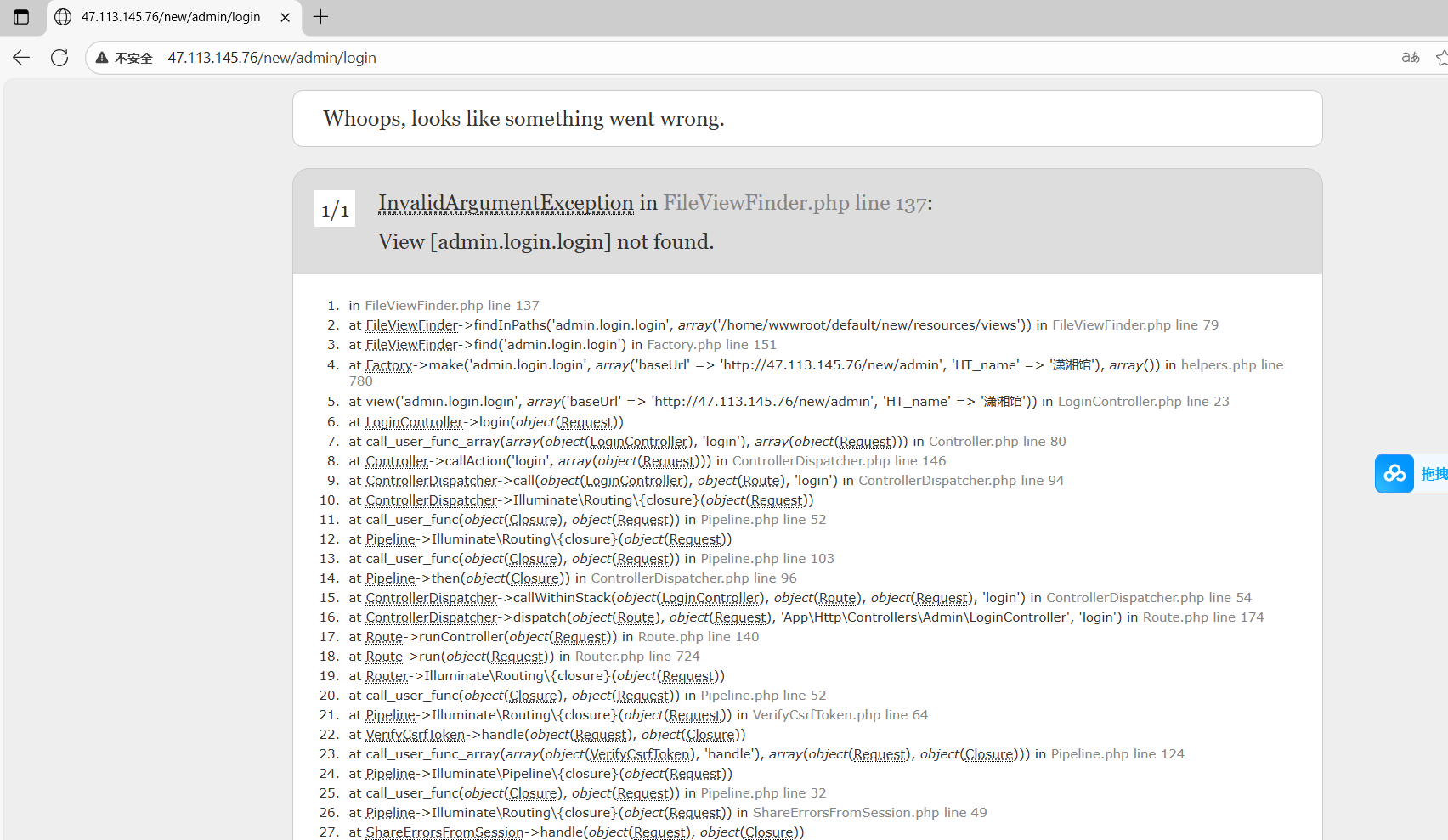Click 'Router.php line 724' text
The width and height of the screenshot is (1448, 840).
click(637, 657)
